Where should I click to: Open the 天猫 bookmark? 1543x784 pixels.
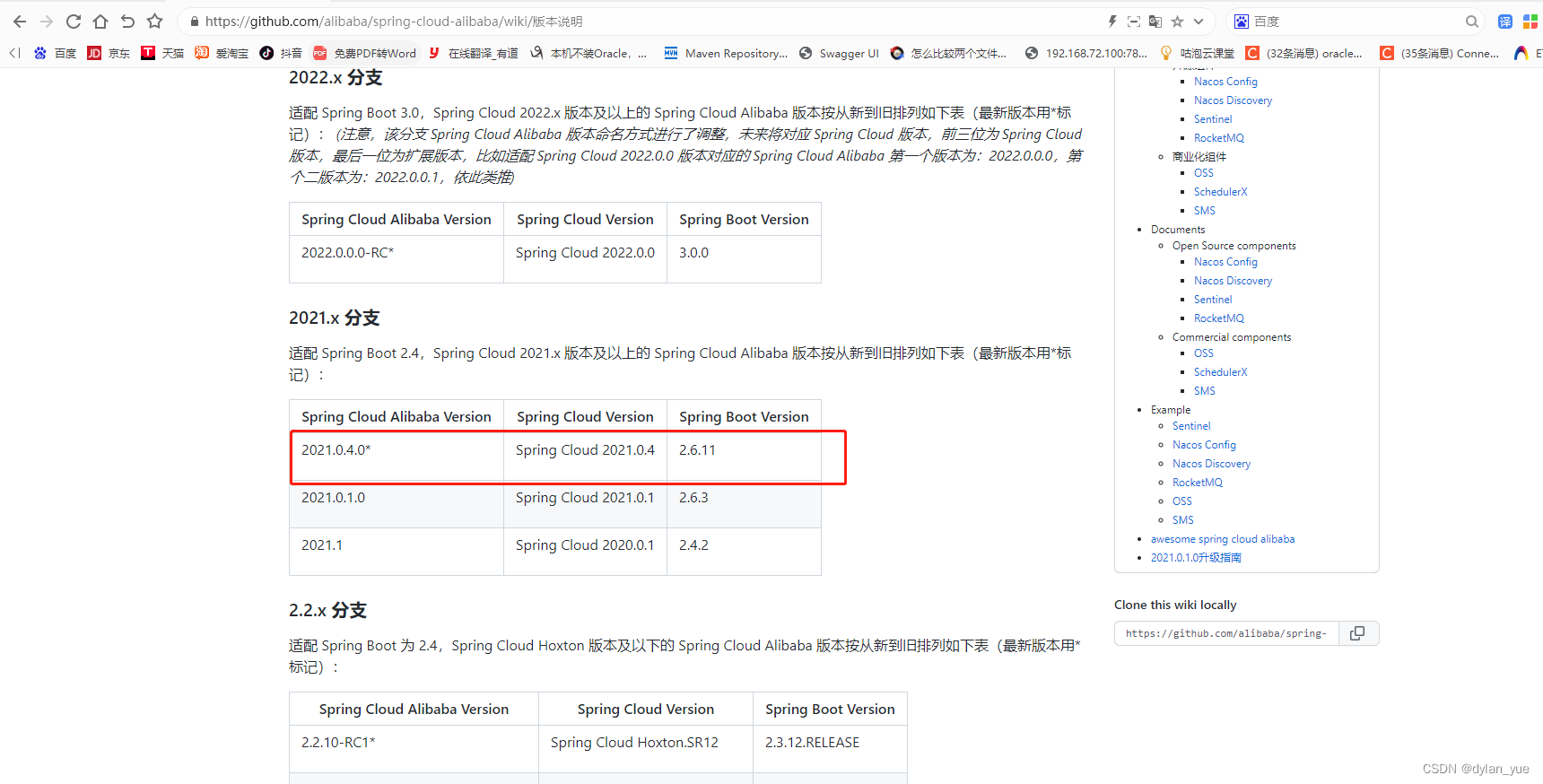[162, 53]
